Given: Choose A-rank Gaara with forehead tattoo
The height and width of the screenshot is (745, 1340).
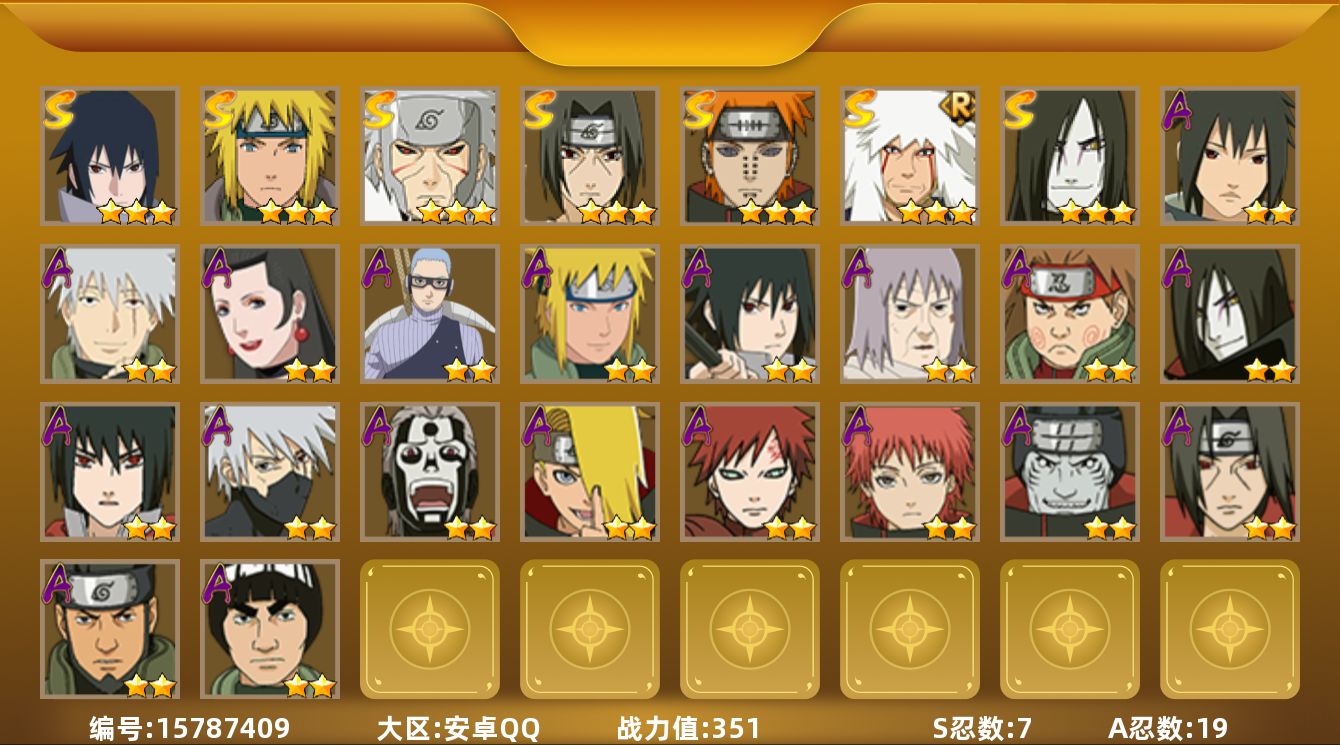Looking at the screenshot, I should (x=750, y=471).
